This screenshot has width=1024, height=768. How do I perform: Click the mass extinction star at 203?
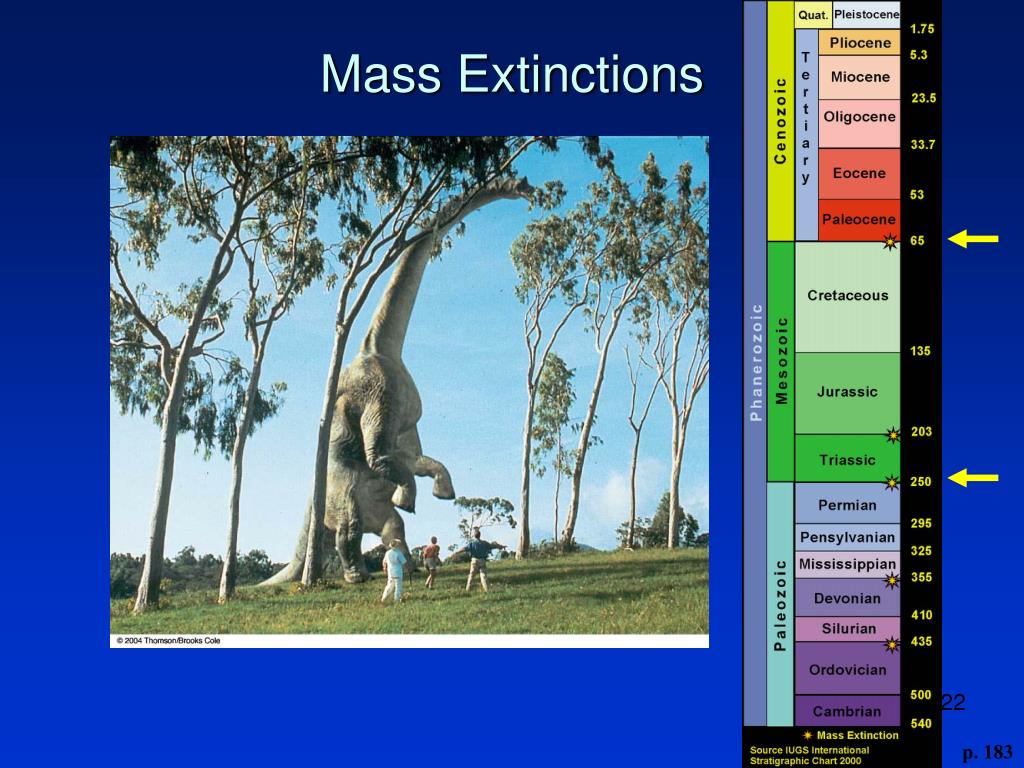pos(892,434)
